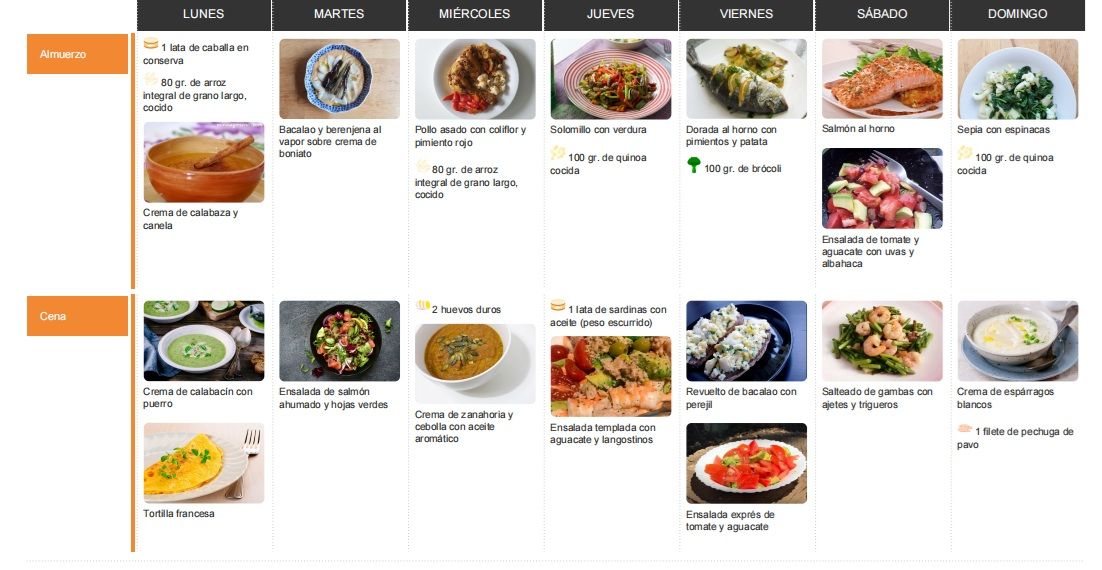
Task: Click the broccoli icon under Viernes lunch
Action: tap(694, 165)
